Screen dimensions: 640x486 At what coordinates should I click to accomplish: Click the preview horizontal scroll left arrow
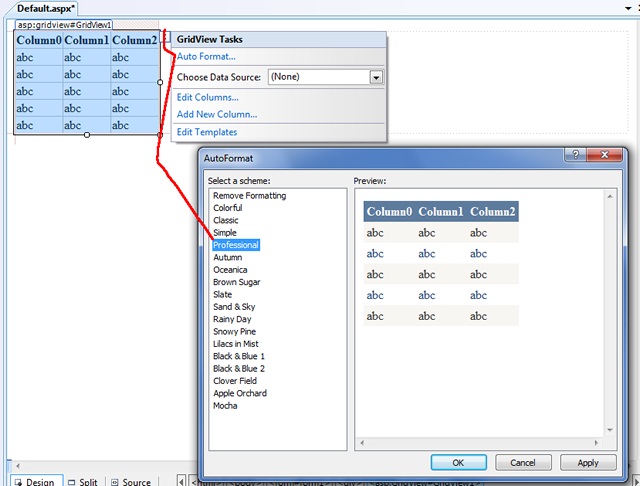tap(361, 441)
